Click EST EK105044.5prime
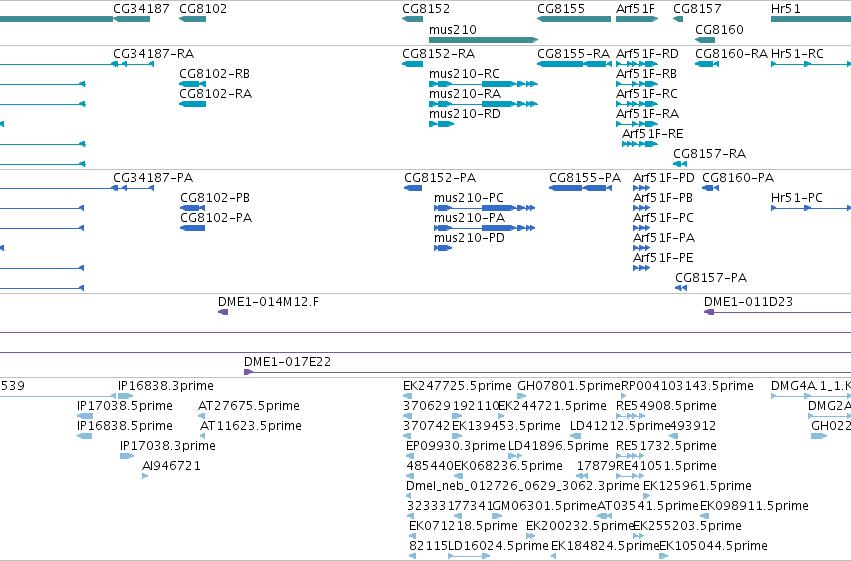 (713, 546)
